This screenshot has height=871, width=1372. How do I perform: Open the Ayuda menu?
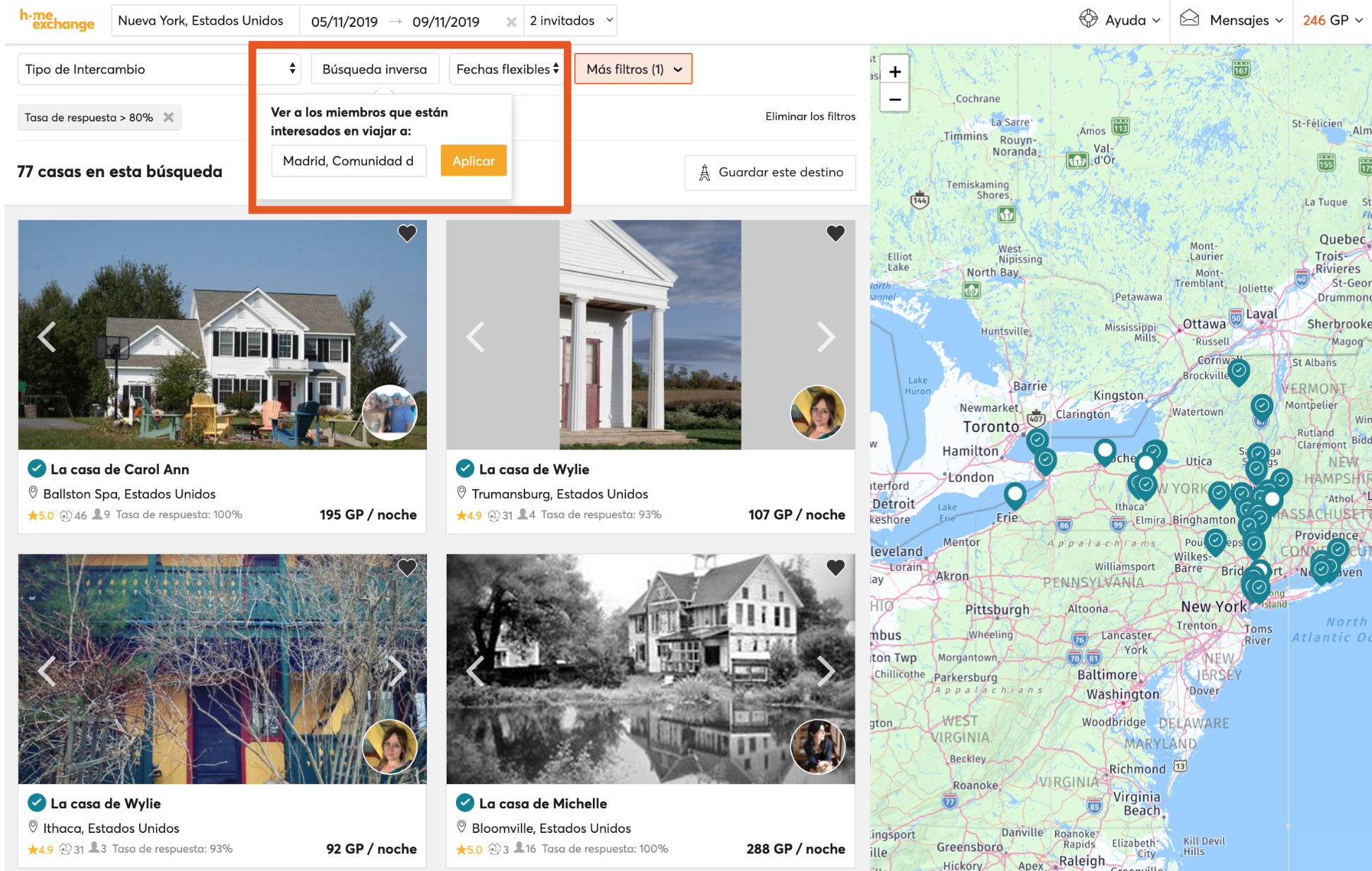pyautogui.click(x=1120, y=20)
